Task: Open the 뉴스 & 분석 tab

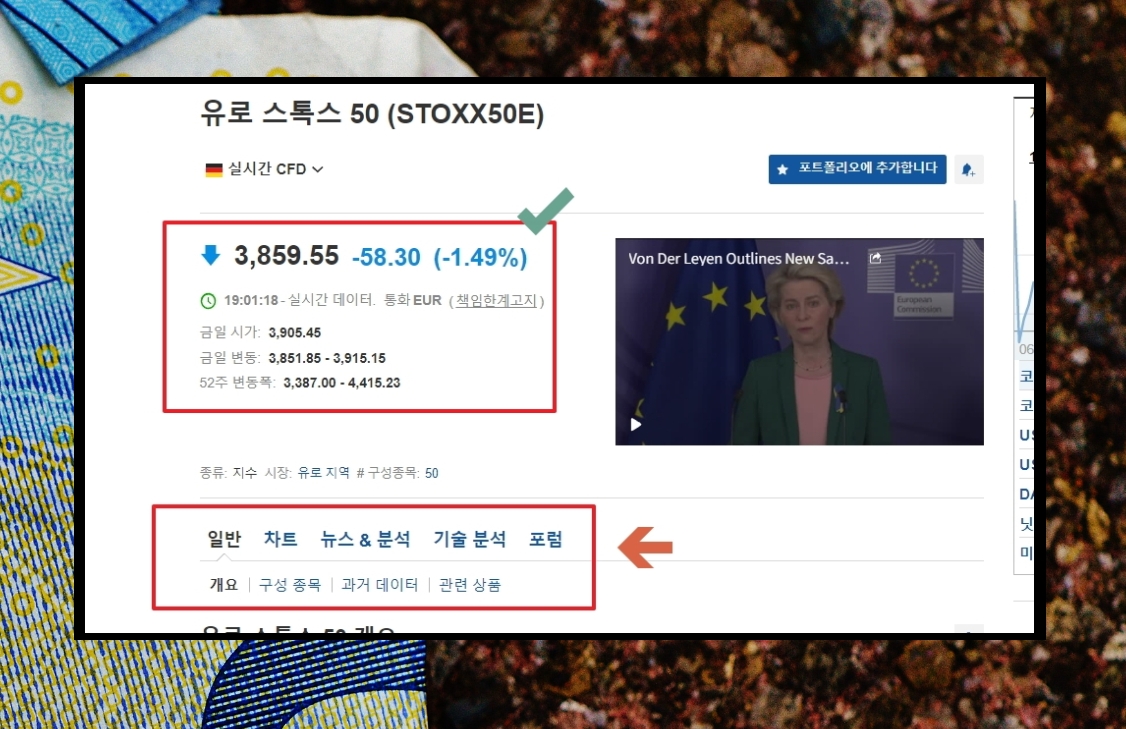Action: click(366, 539)
